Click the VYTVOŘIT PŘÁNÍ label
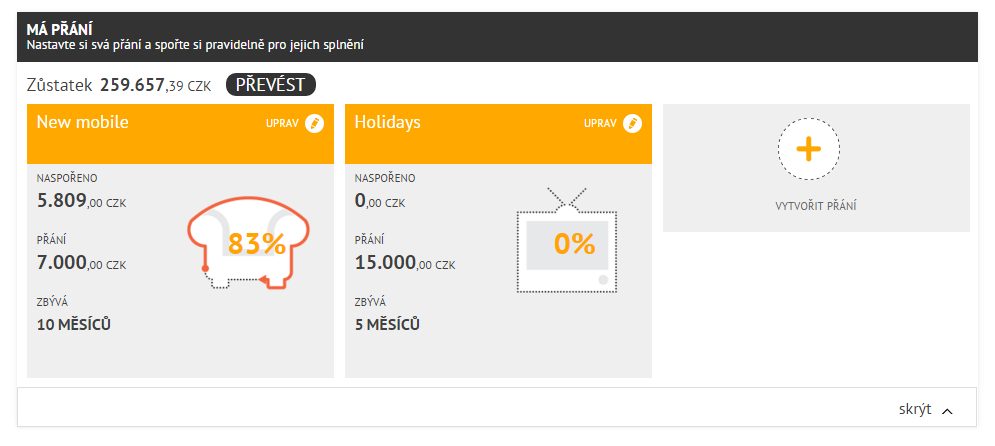Screen dimensions: 995x446 click(815, 206)
